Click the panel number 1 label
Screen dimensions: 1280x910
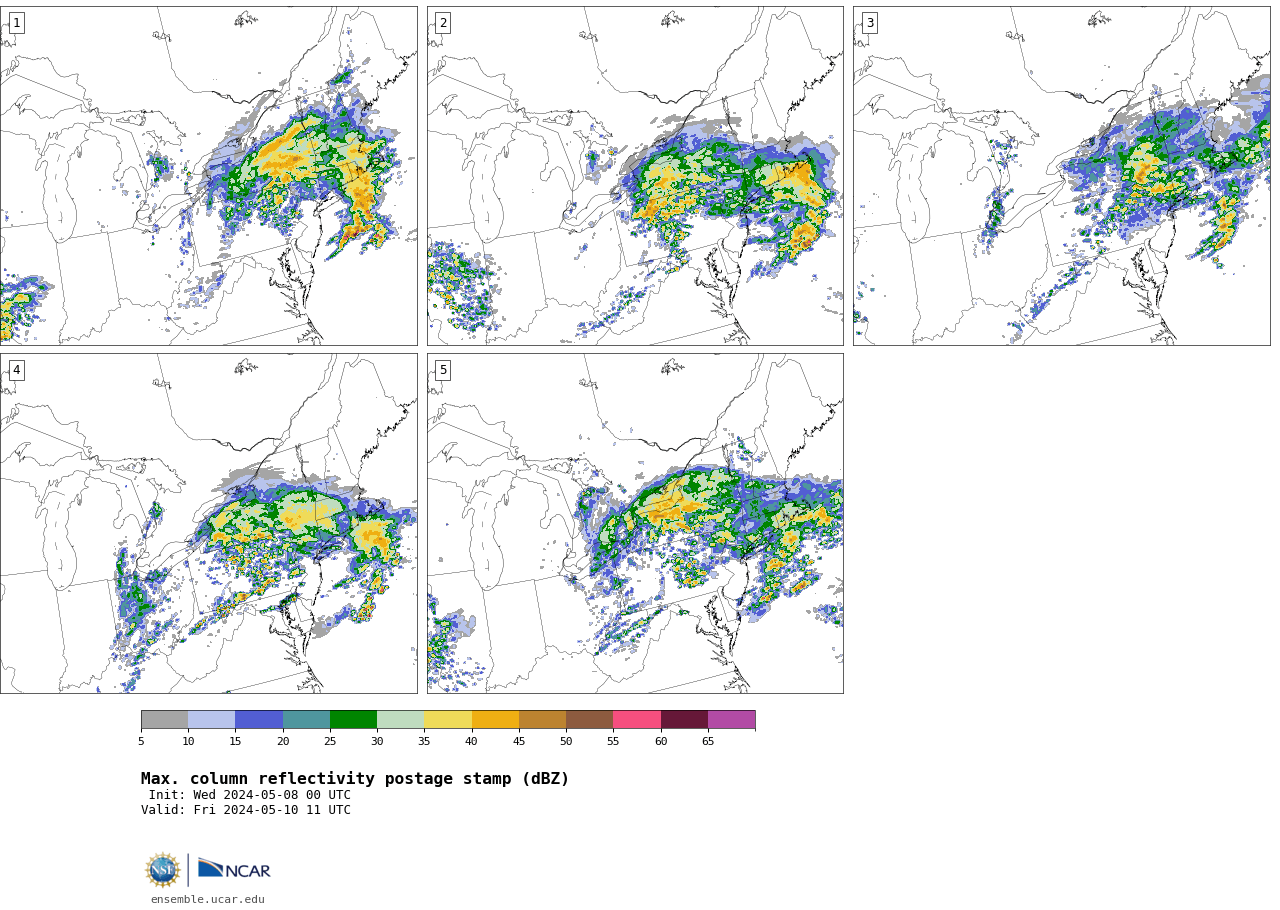[x=16, y=23]
